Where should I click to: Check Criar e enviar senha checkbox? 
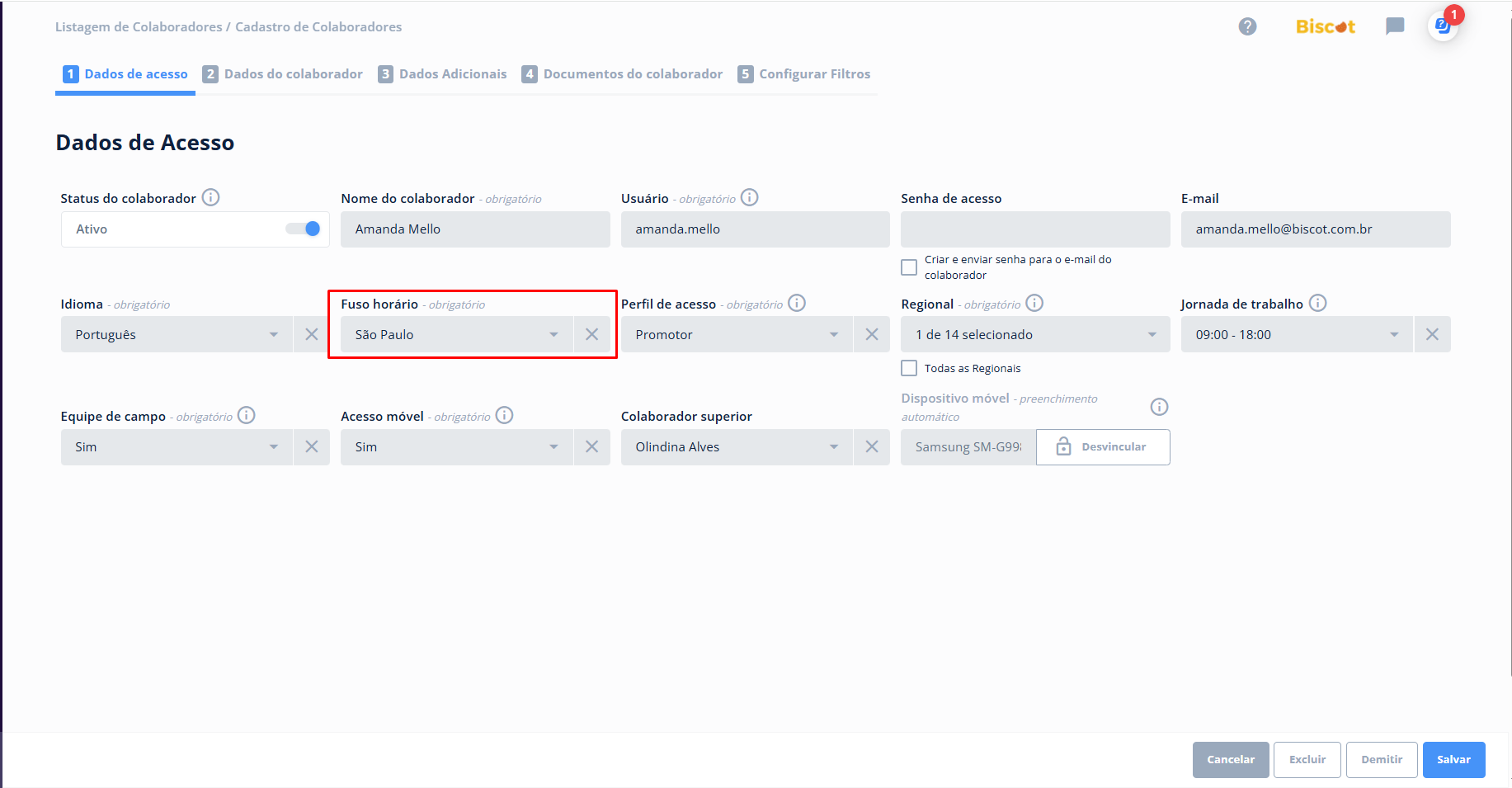pyautogui.click(x=909, y=267)
